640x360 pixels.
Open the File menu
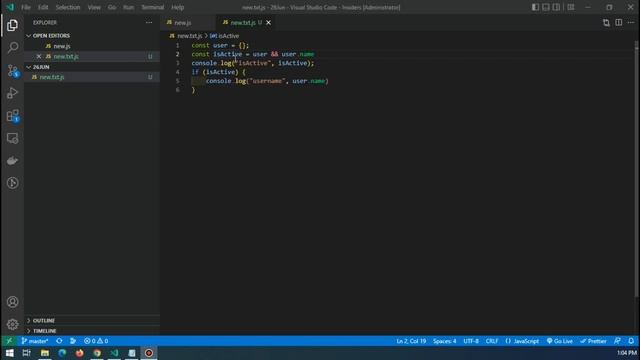[26, 7]
